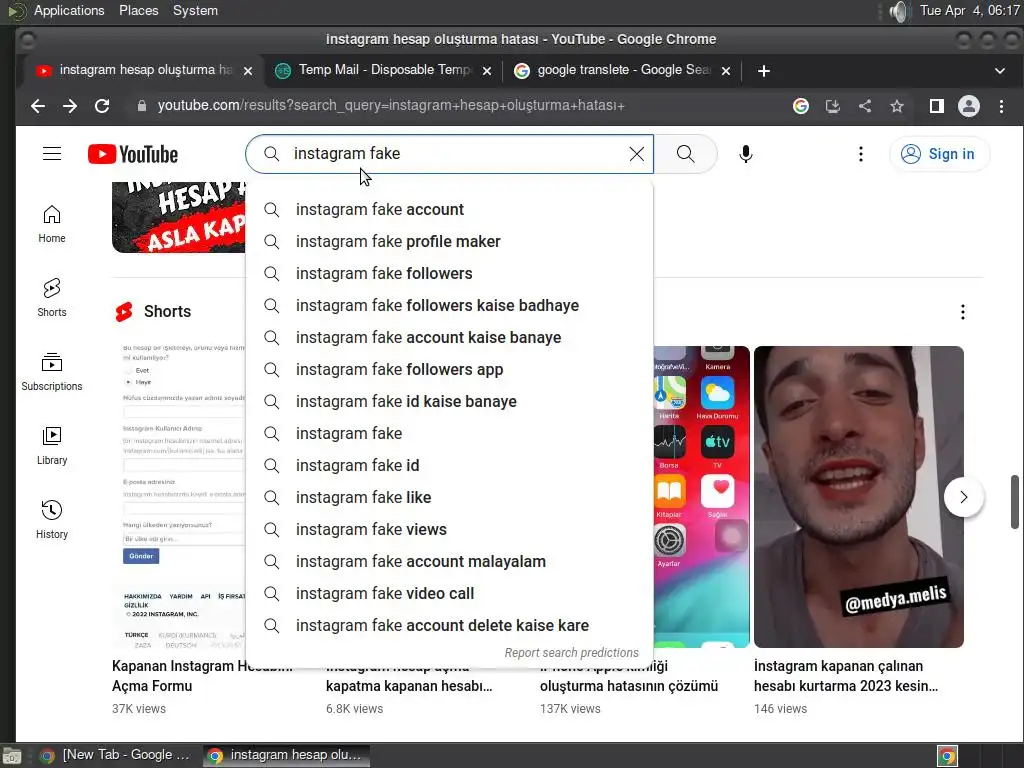
Task: Open the Applications menu in top panel
Action: (69, 10)
